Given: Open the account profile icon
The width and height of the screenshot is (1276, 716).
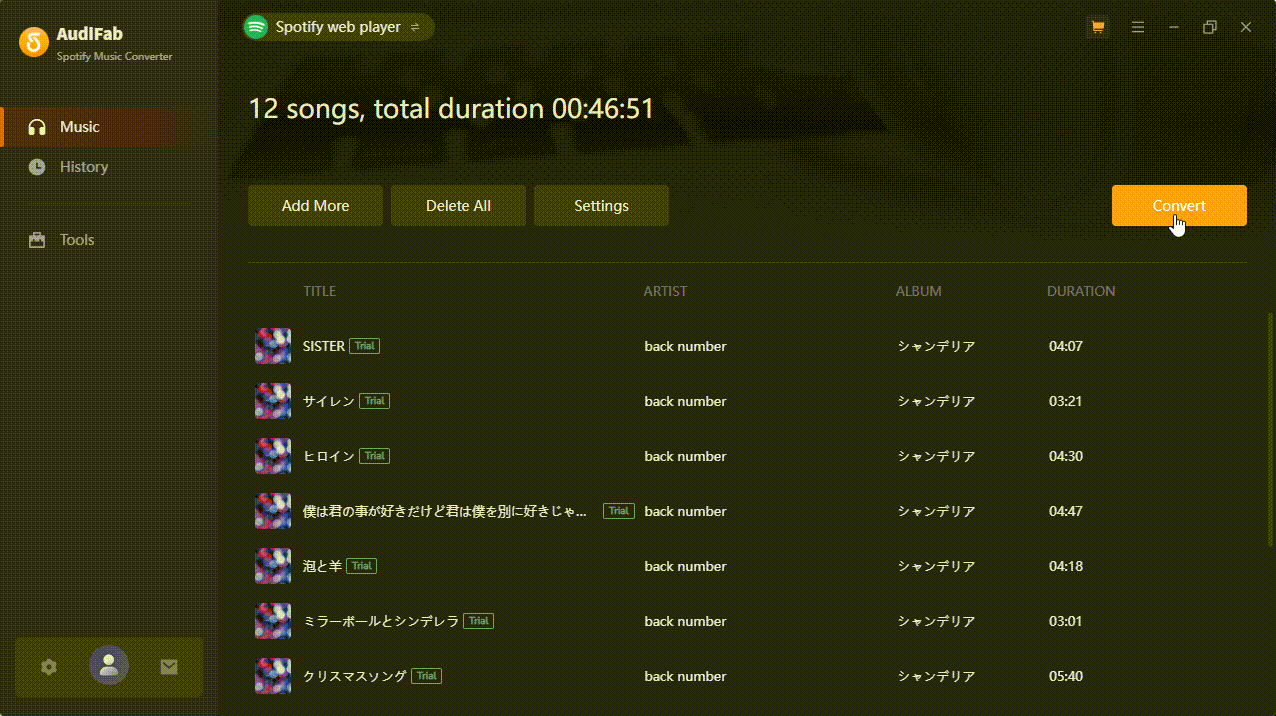Looking at the screenshot, I should pyautogui.click(x=108, y=665).
